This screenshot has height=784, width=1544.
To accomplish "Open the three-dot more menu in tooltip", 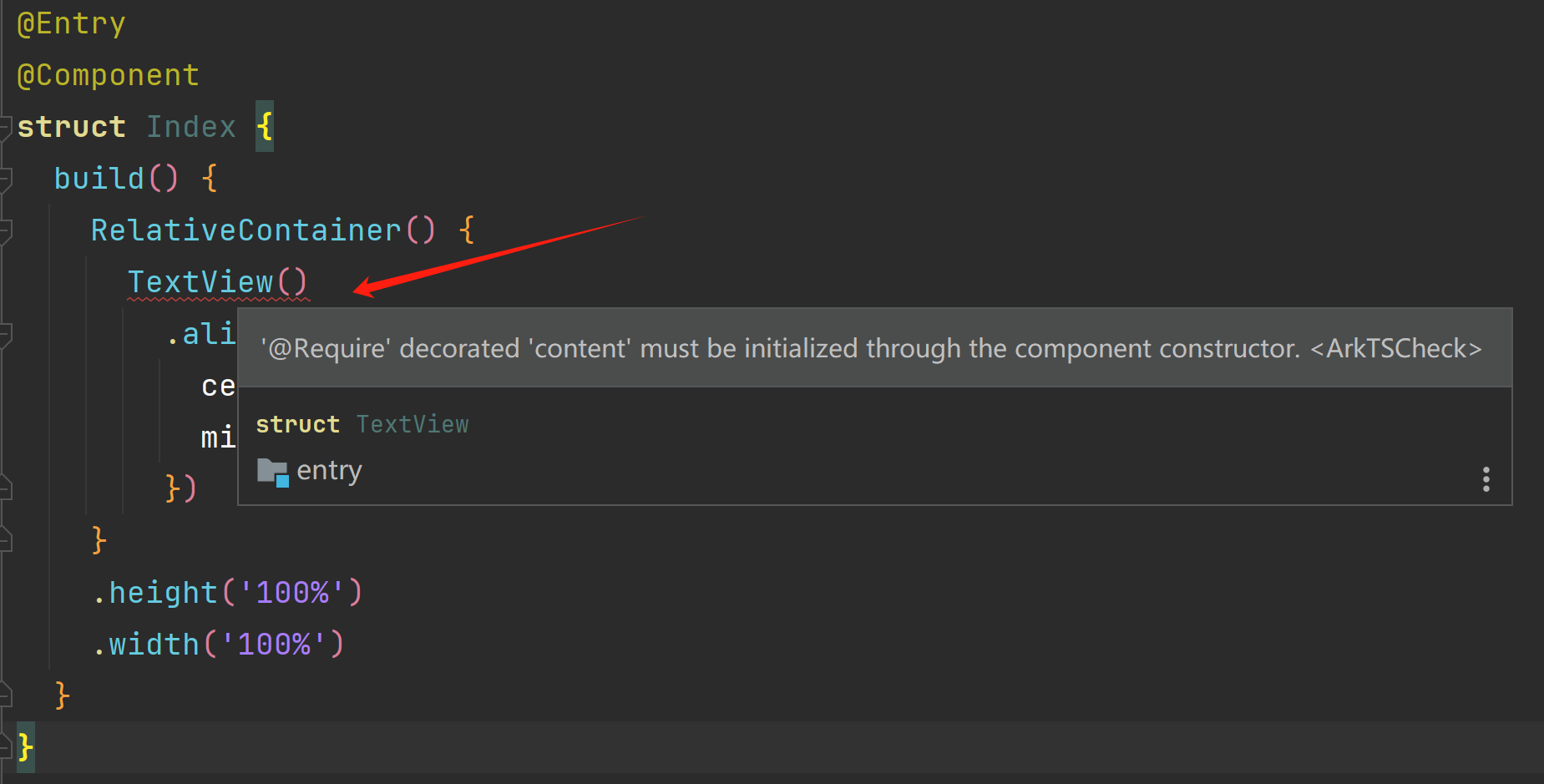I will coord(1486,478).
